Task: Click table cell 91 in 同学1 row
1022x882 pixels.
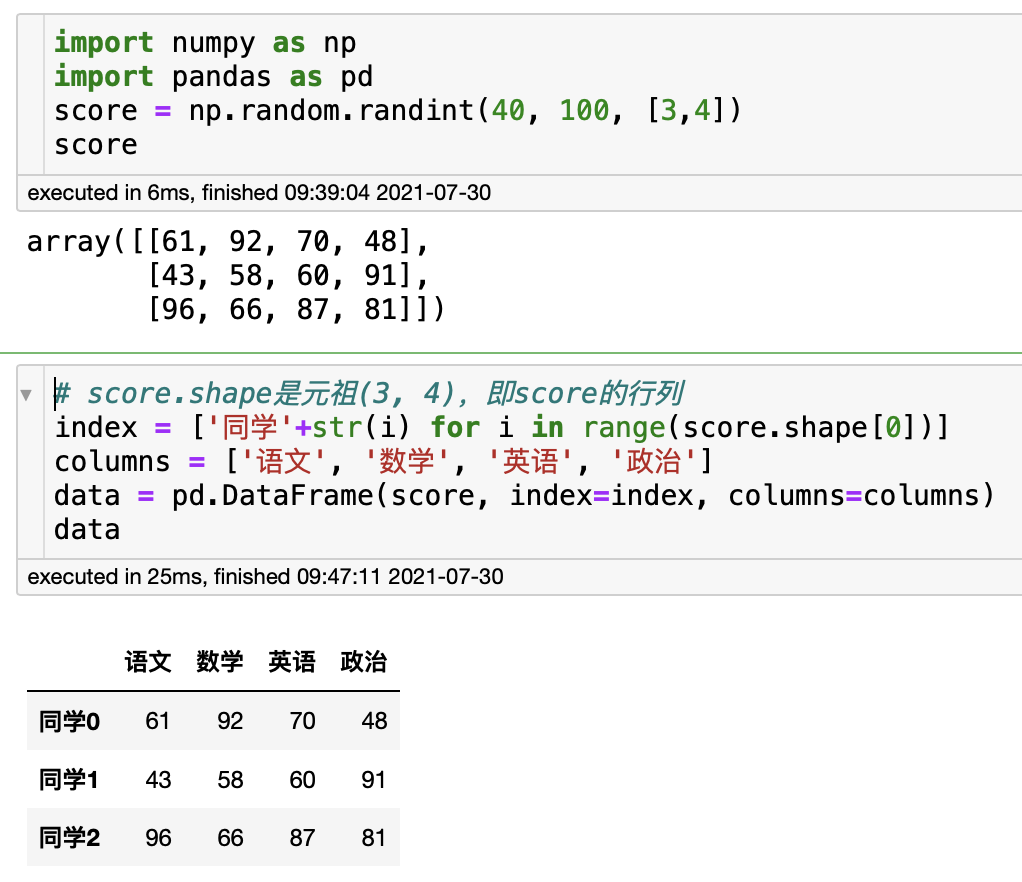Action: [373, 780]
